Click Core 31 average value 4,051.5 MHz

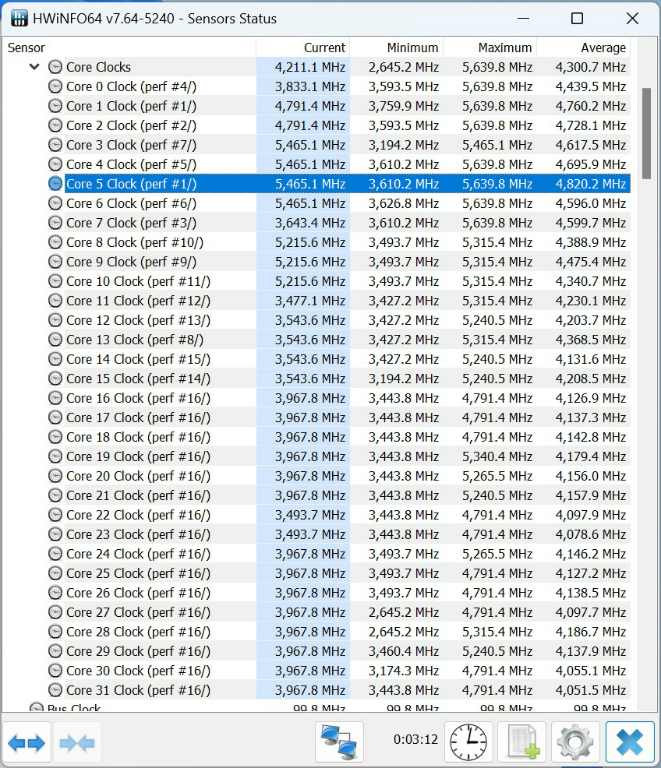(x=590, y=690)
